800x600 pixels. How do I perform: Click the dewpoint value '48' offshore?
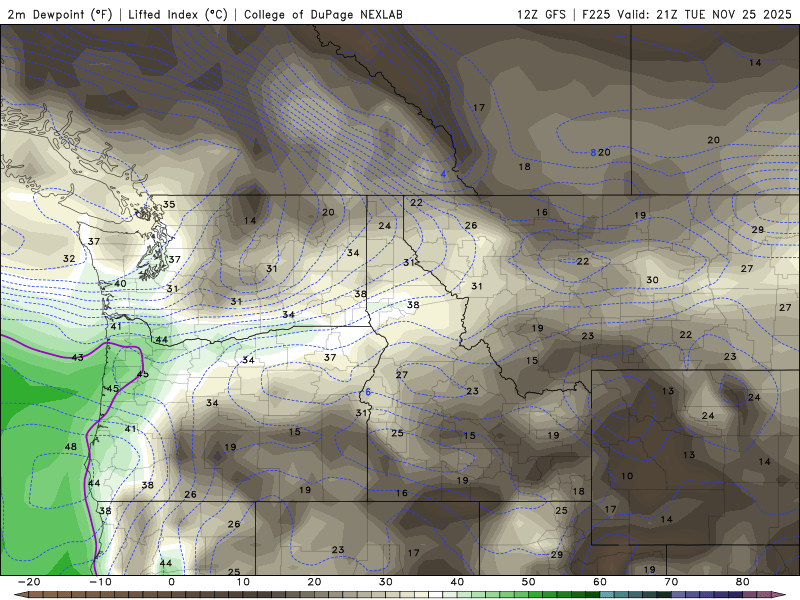pos(70,447)
